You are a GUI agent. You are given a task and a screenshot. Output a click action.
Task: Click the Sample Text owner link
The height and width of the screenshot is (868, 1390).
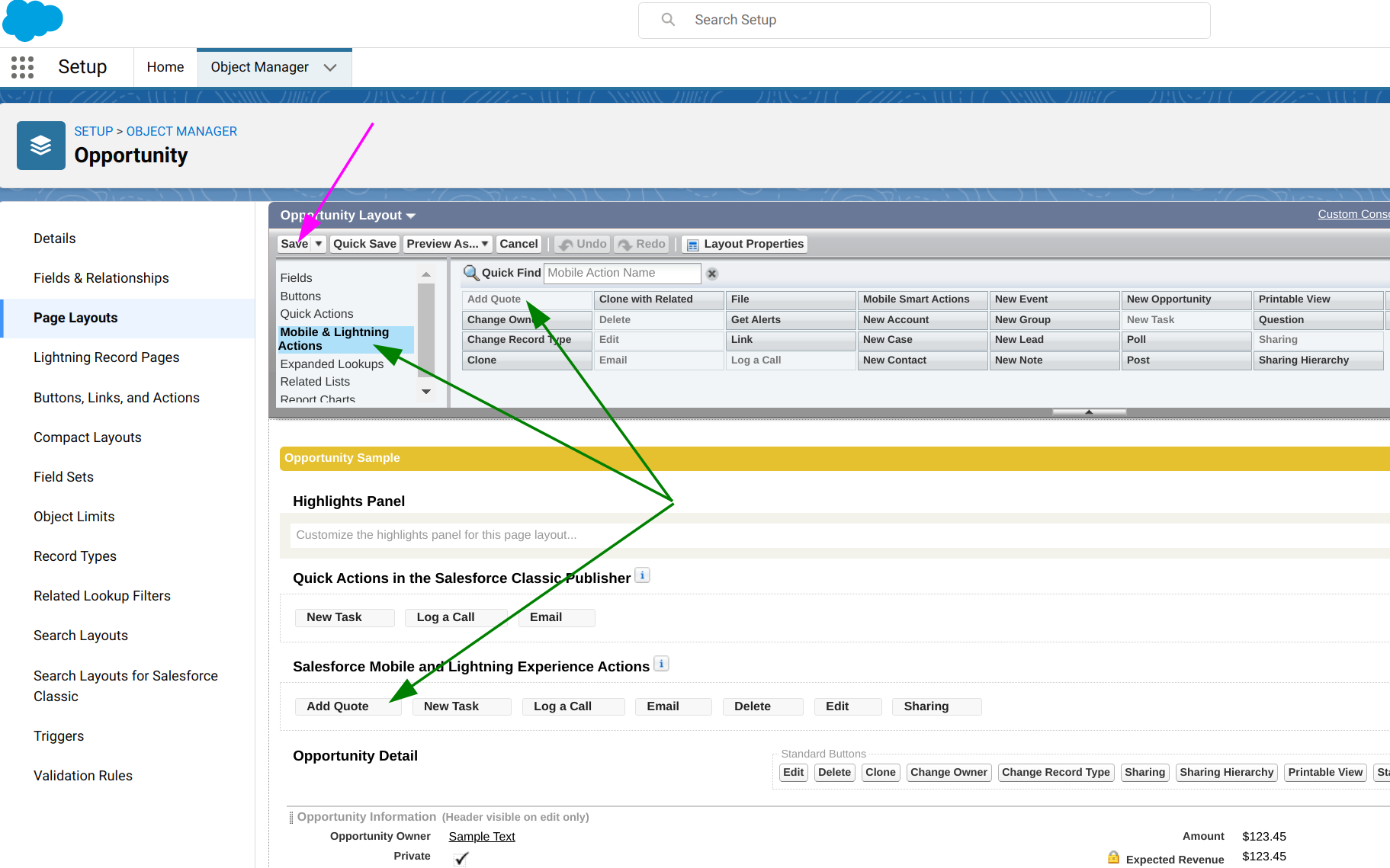pyautogui.click(x=482, y=837)
